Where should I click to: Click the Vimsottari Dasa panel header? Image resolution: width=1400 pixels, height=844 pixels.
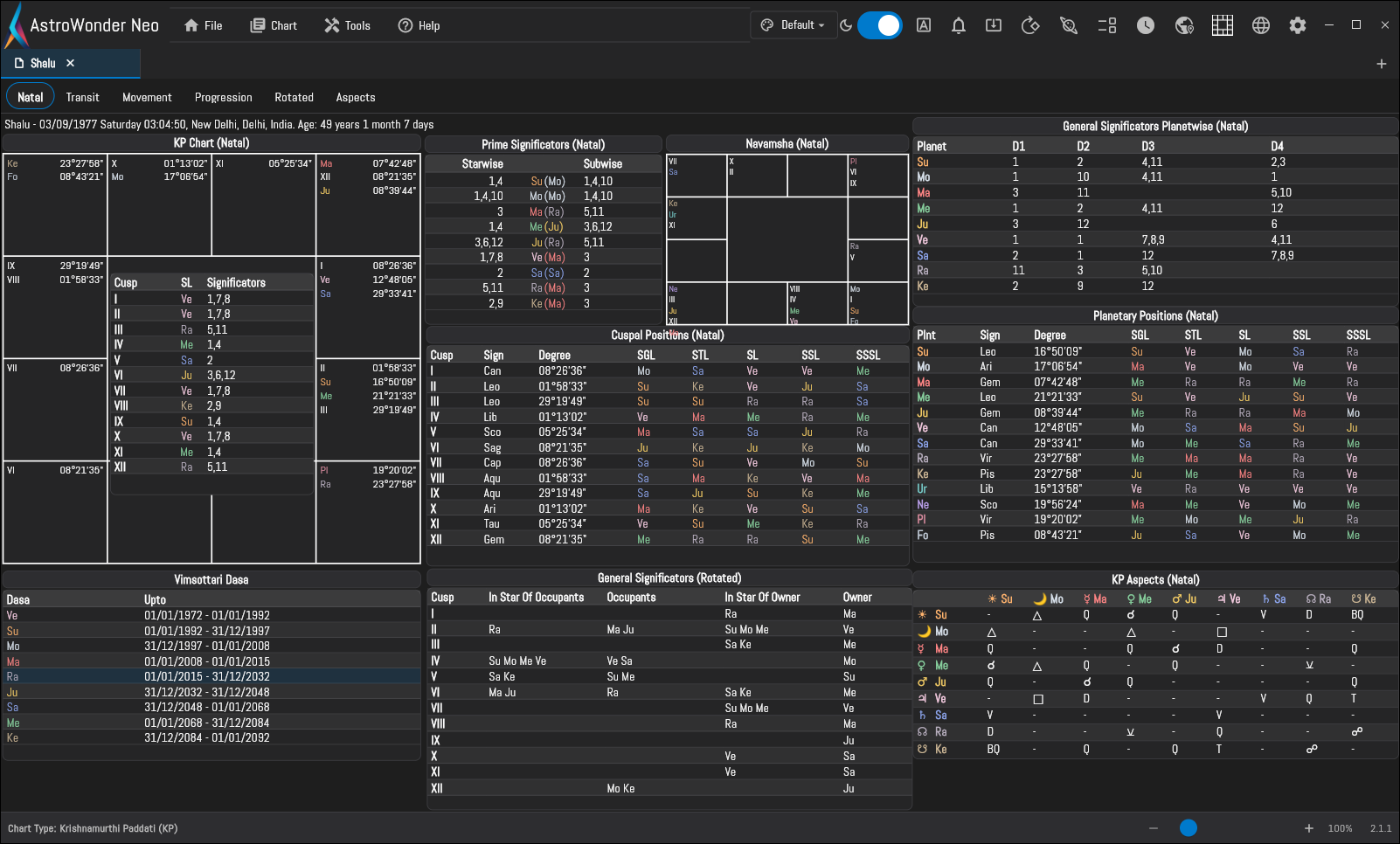point(211,579)
